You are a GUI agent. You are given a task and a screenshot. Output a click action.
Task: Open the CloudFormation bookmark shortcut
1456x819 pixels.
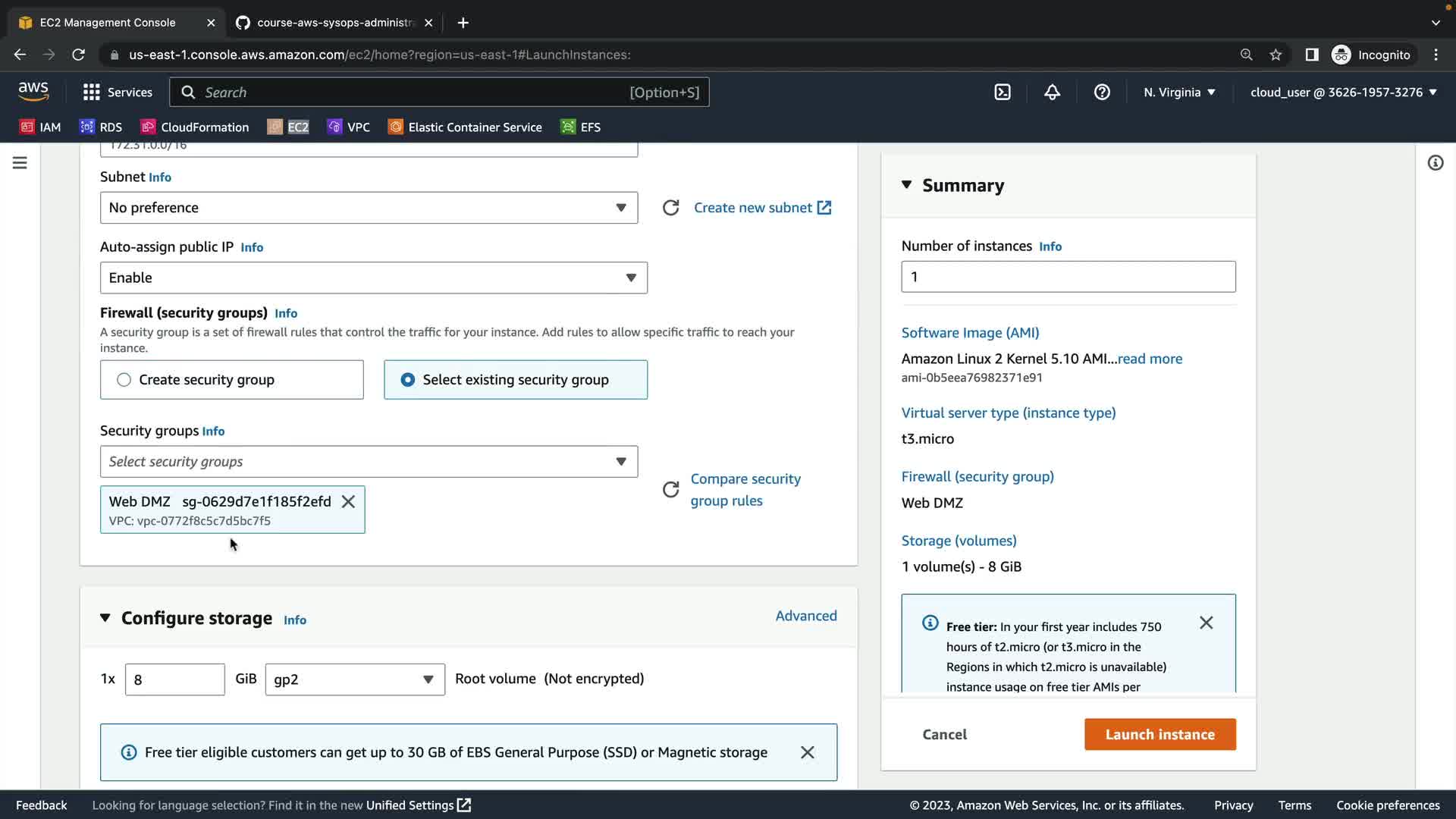195,127
